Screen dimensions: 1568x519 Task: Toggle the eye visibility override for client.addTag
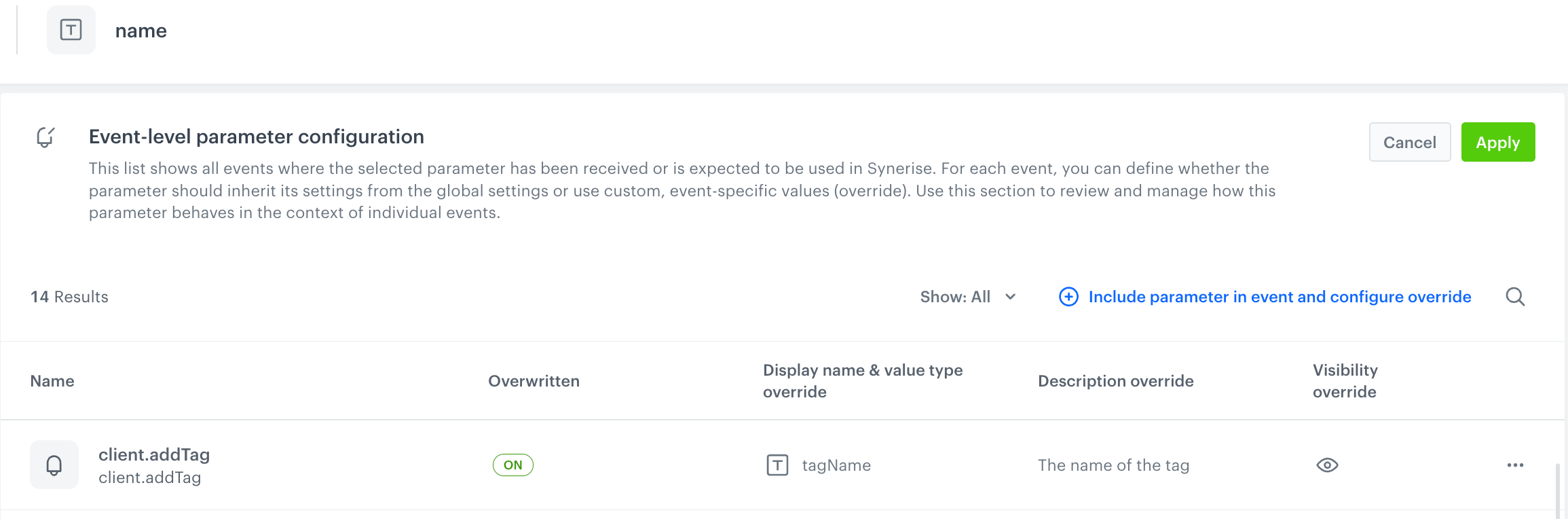click(1327, 465)
